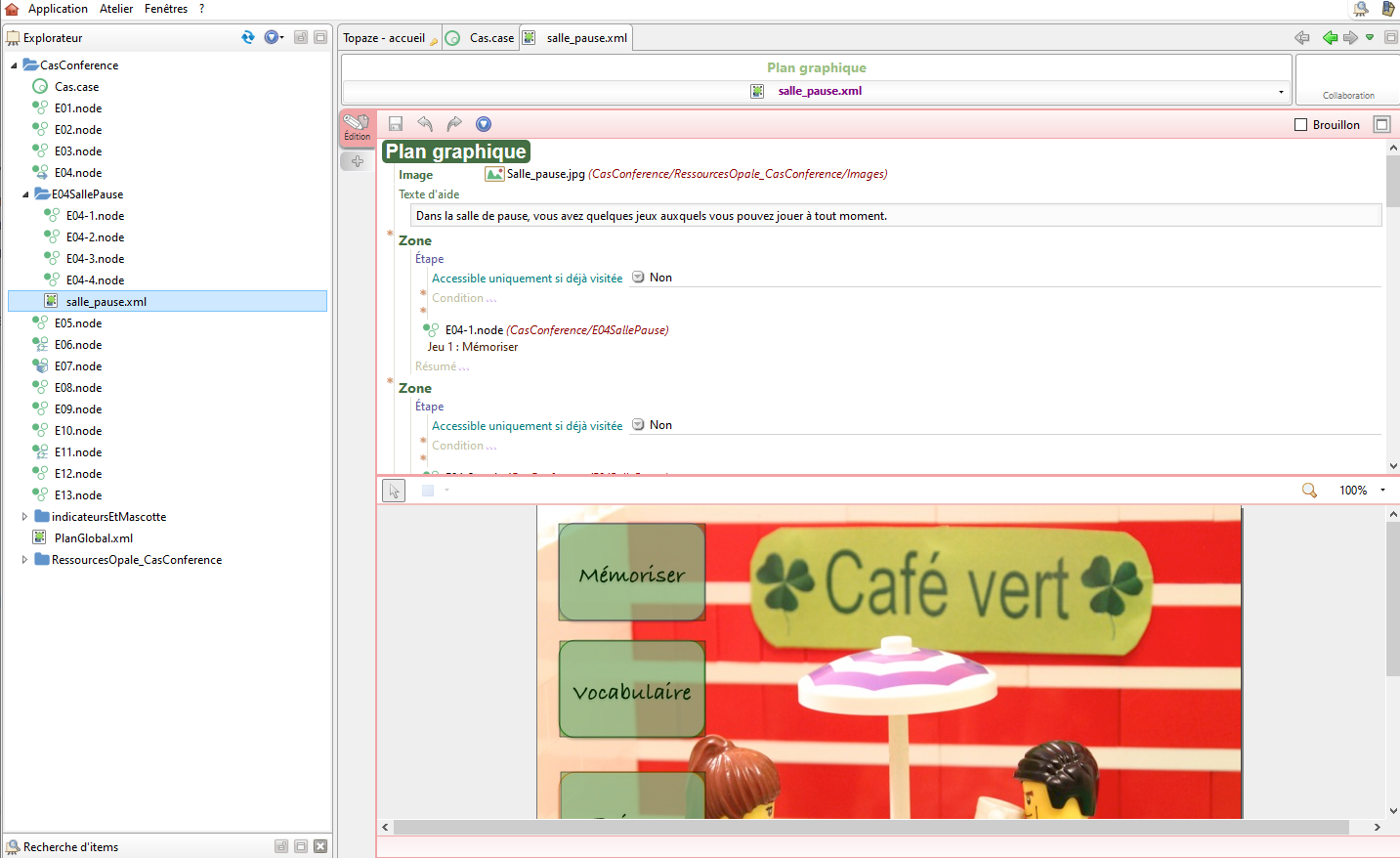Refresh the Explorateur panel
The width and height of the screenshot is (1400, 858).
coord(248,37)
